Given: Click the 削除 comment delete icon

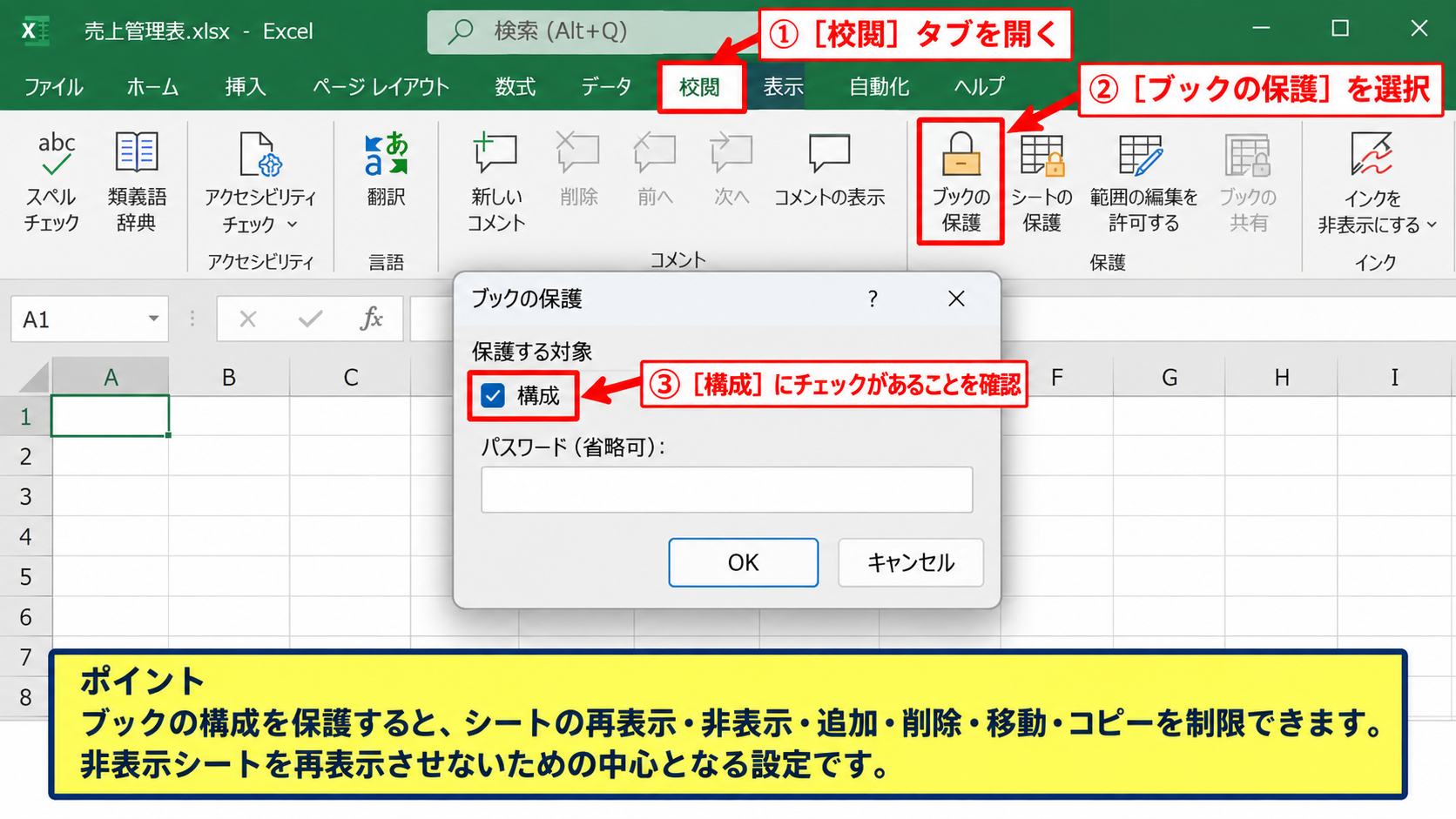Looking at the screenshot, I should (578, 155).
